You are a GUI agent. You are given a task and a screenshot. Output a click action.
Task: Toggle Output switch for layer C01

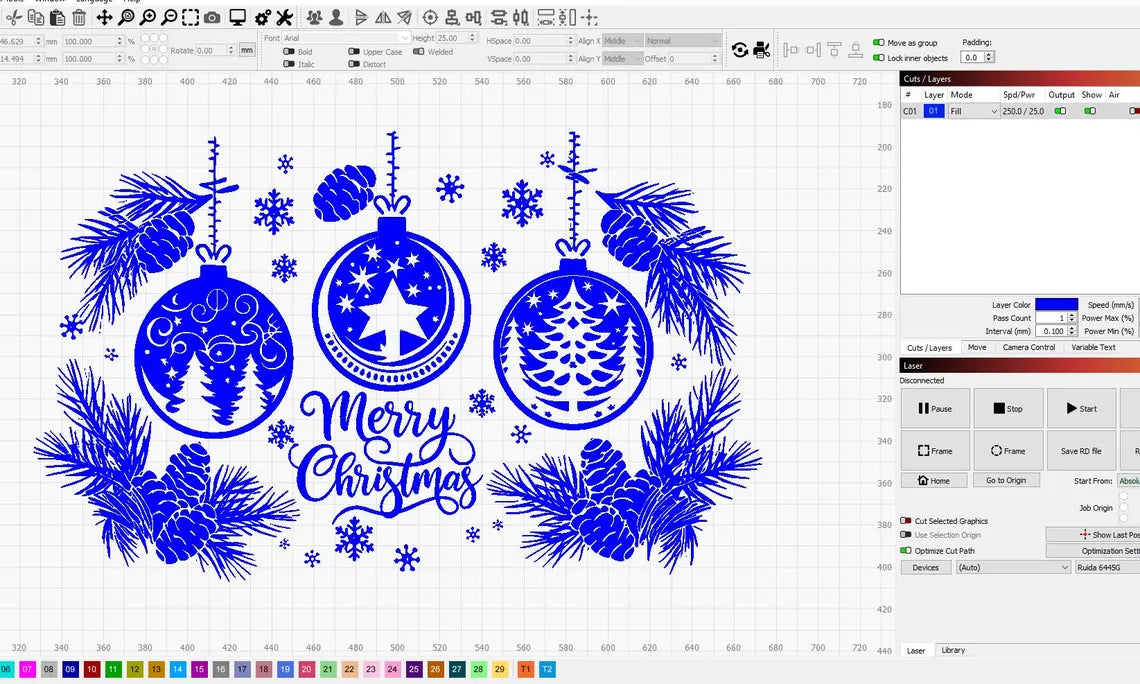pyautogui.click(x=1060, y=111)
